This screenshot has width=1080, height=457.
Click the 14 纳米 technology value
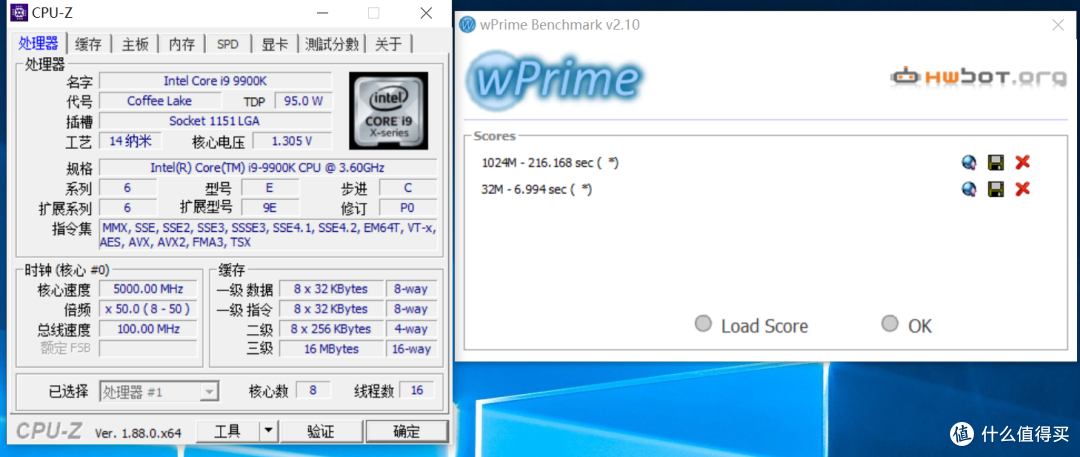point(130,141)
